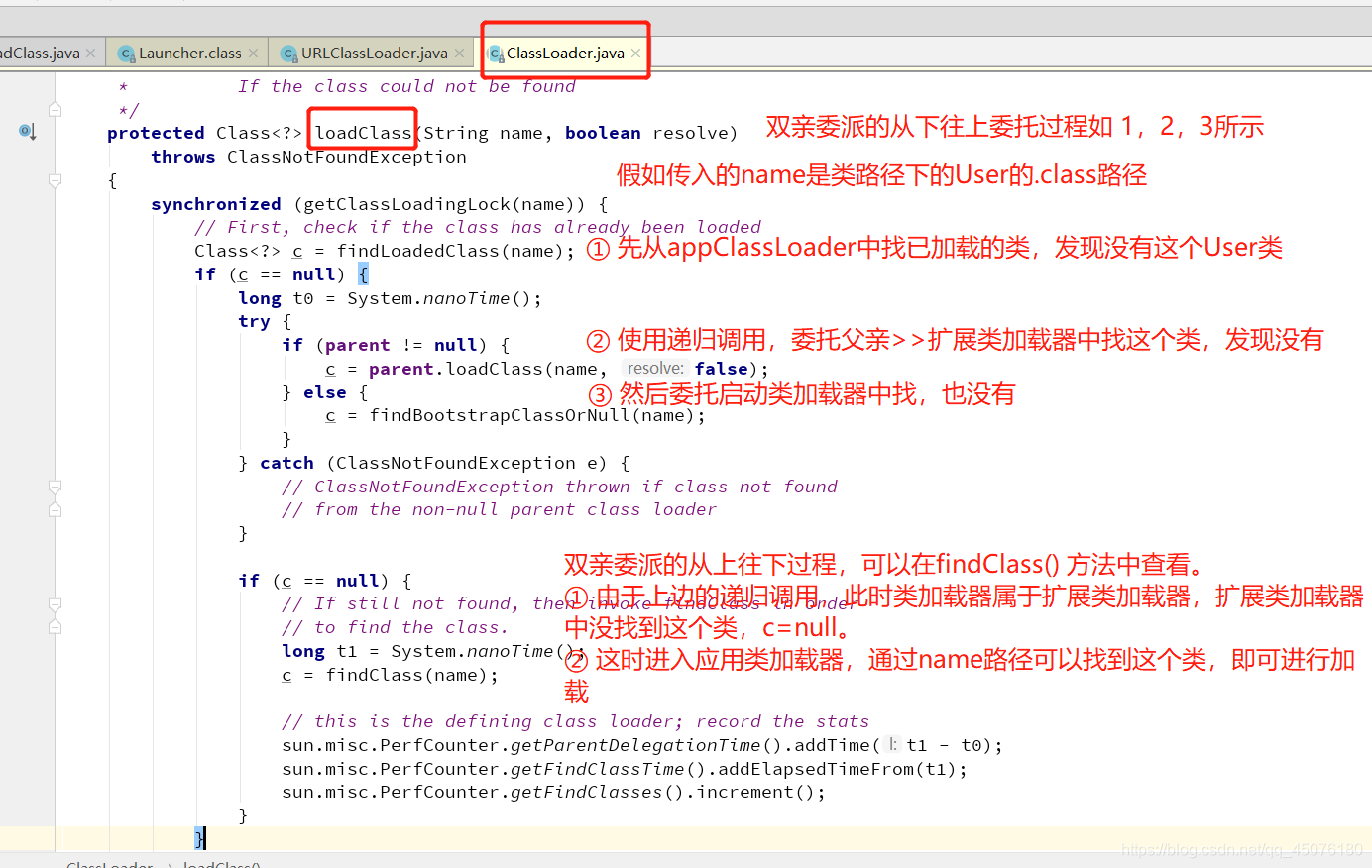Click 'ClassNotFoundException' in the throws clause
Viewport: 1372px width, 868px height.
pos(347,157)
